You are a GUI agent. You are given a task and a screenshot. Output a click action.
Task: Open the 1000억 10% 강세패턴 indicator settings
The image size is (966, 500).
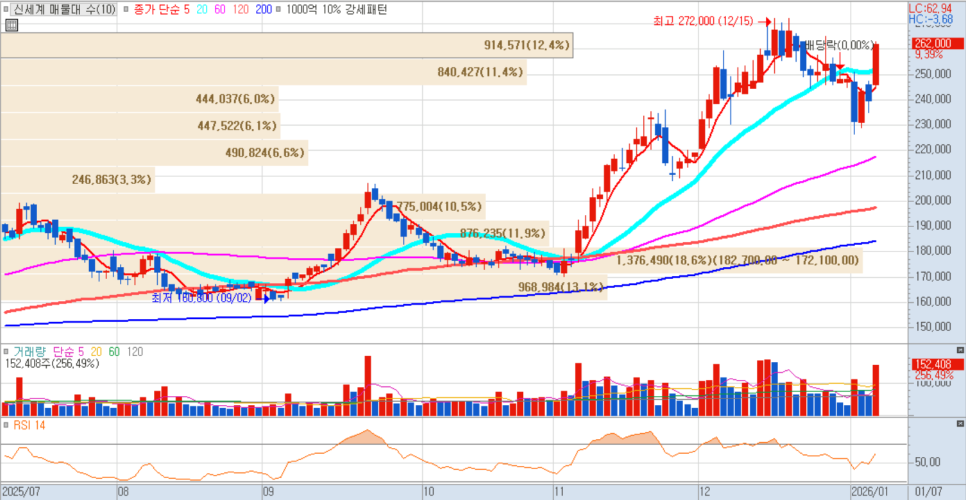coord(335,8)
